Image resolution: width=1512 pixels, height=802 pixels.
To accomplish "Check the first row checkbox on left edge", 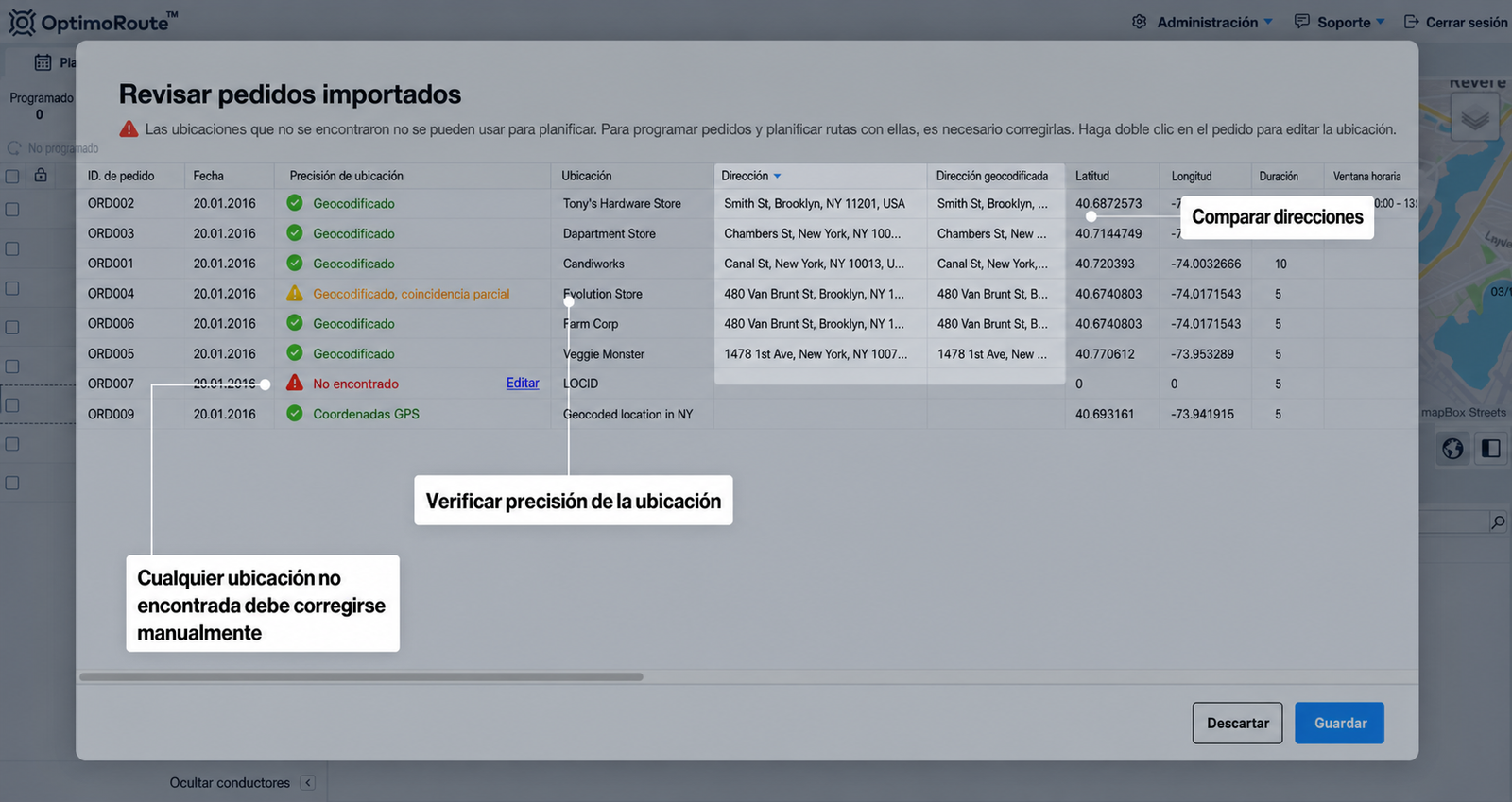I will [12, 210].
